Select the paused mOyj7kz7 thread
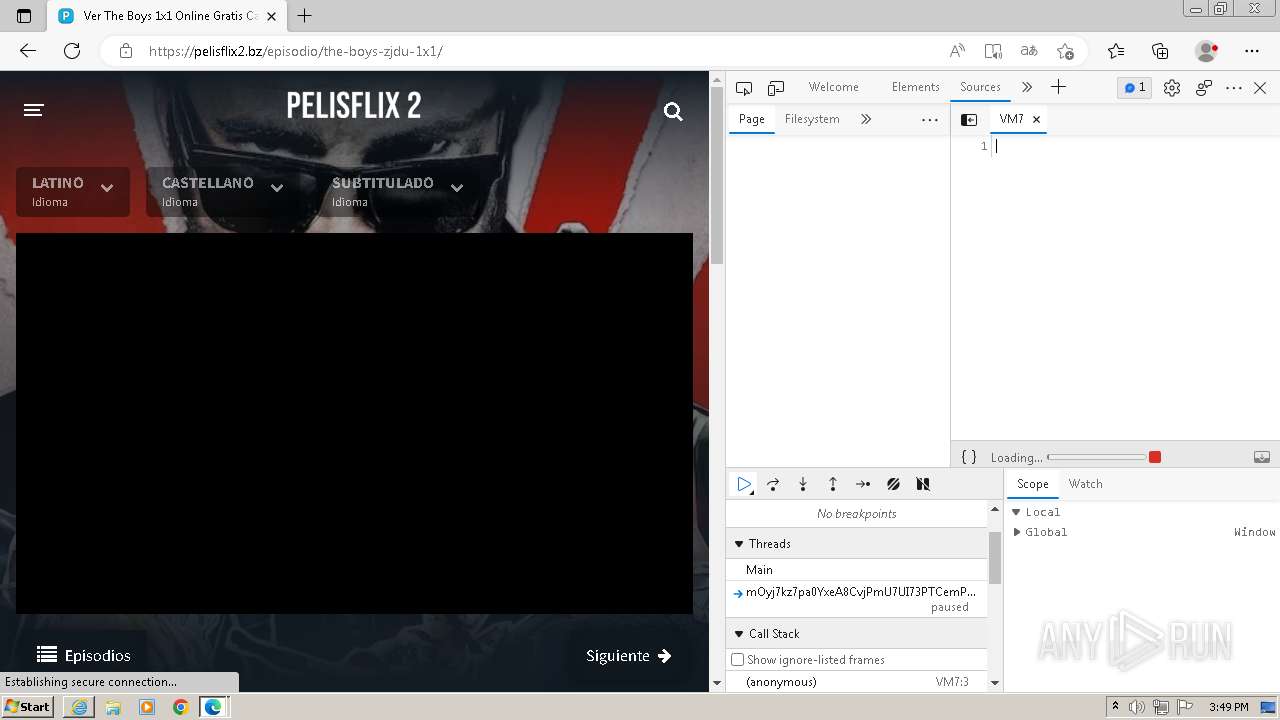Screen dimensions: 1280x720 856,599
